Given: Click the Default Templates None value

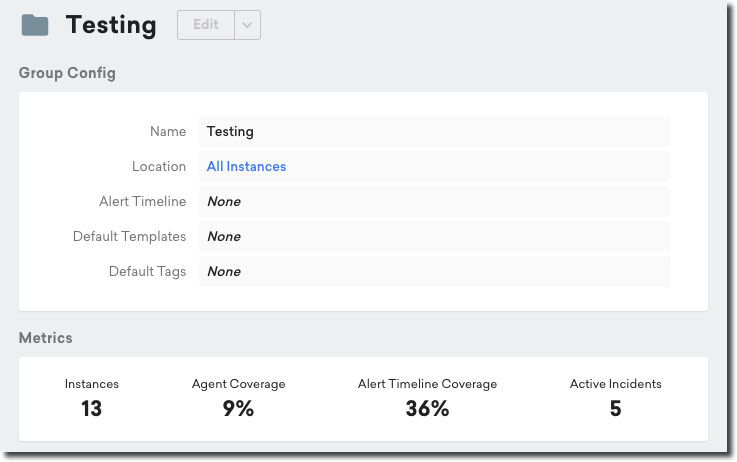Looking at the screenshot, I should pyautogui.click(x=223, y=237).
